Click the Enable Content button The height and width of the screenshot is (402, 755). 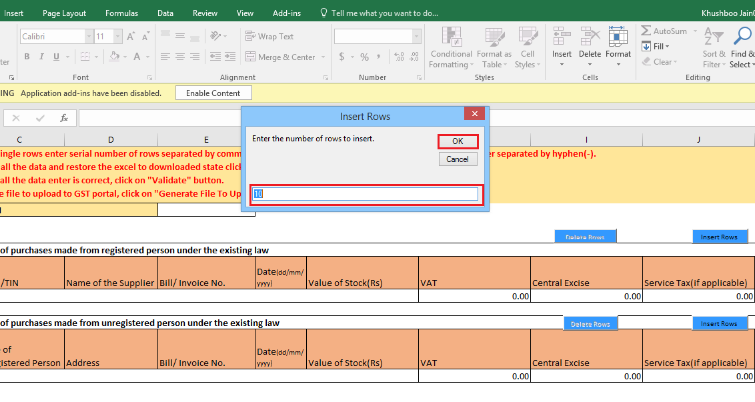[x=212, y=93]
